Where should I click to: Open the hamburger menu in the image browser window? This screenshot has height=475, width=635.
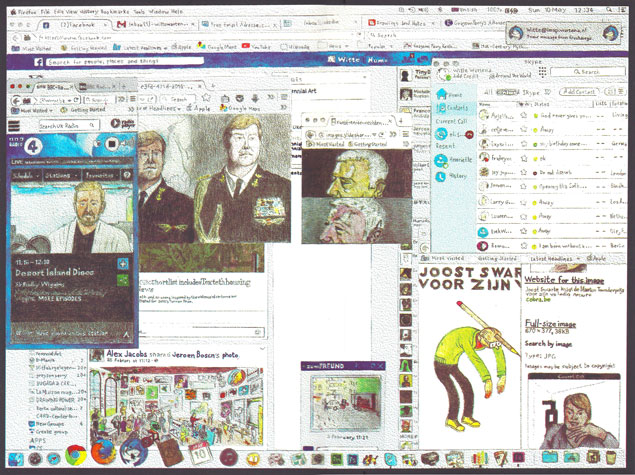pyautogui.click(x=405, y=134)
